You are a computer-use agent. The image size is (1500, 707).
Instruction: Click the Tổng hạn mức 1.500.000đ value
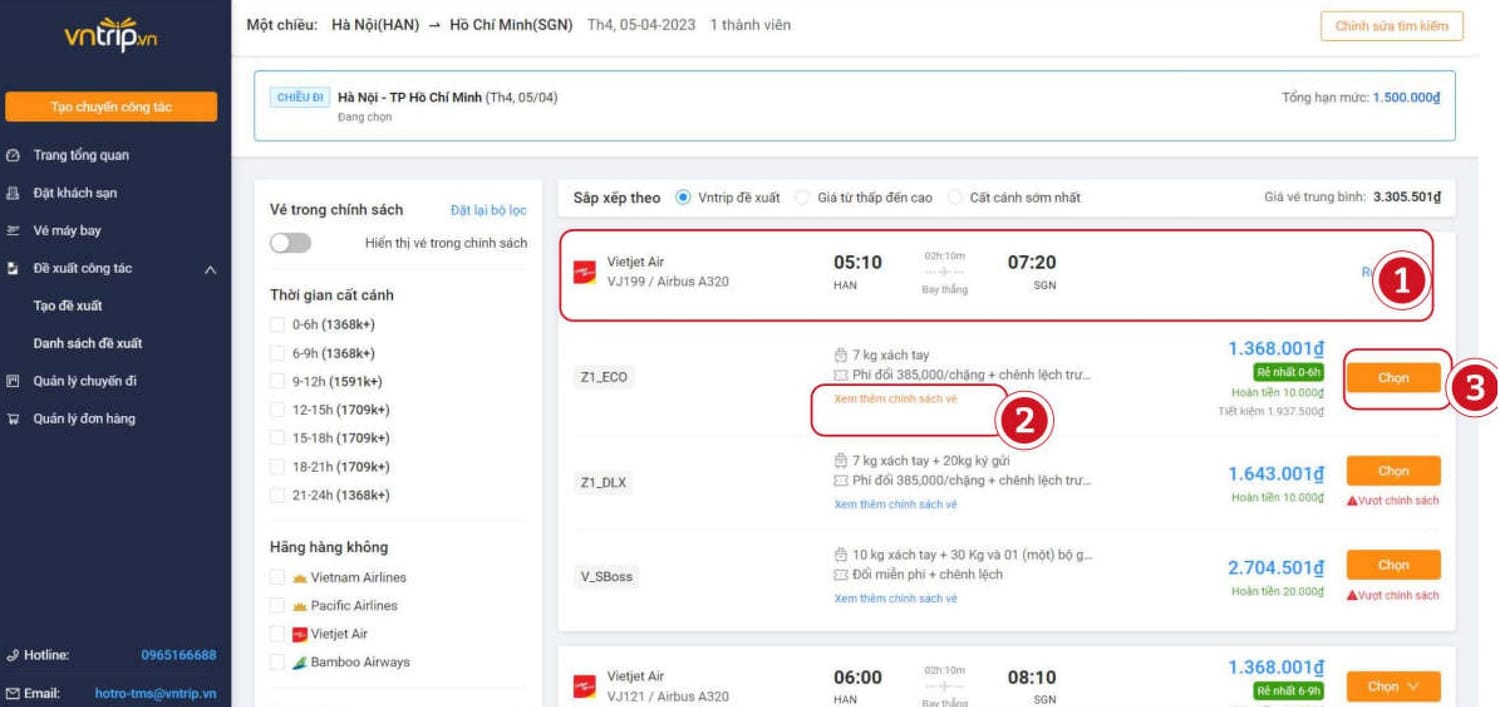tap(1406, 98)
